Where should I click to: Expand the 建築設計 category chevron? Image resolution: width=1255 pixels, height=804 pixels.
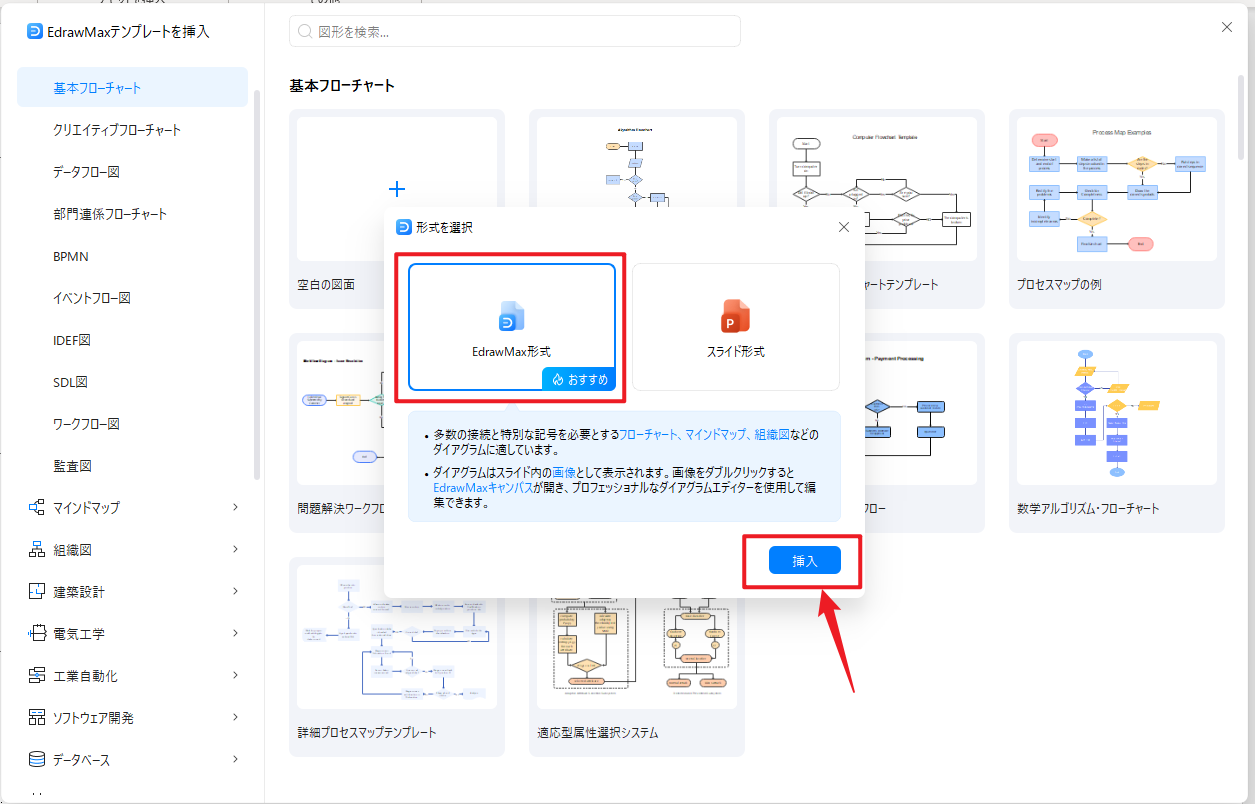(235, 591)
